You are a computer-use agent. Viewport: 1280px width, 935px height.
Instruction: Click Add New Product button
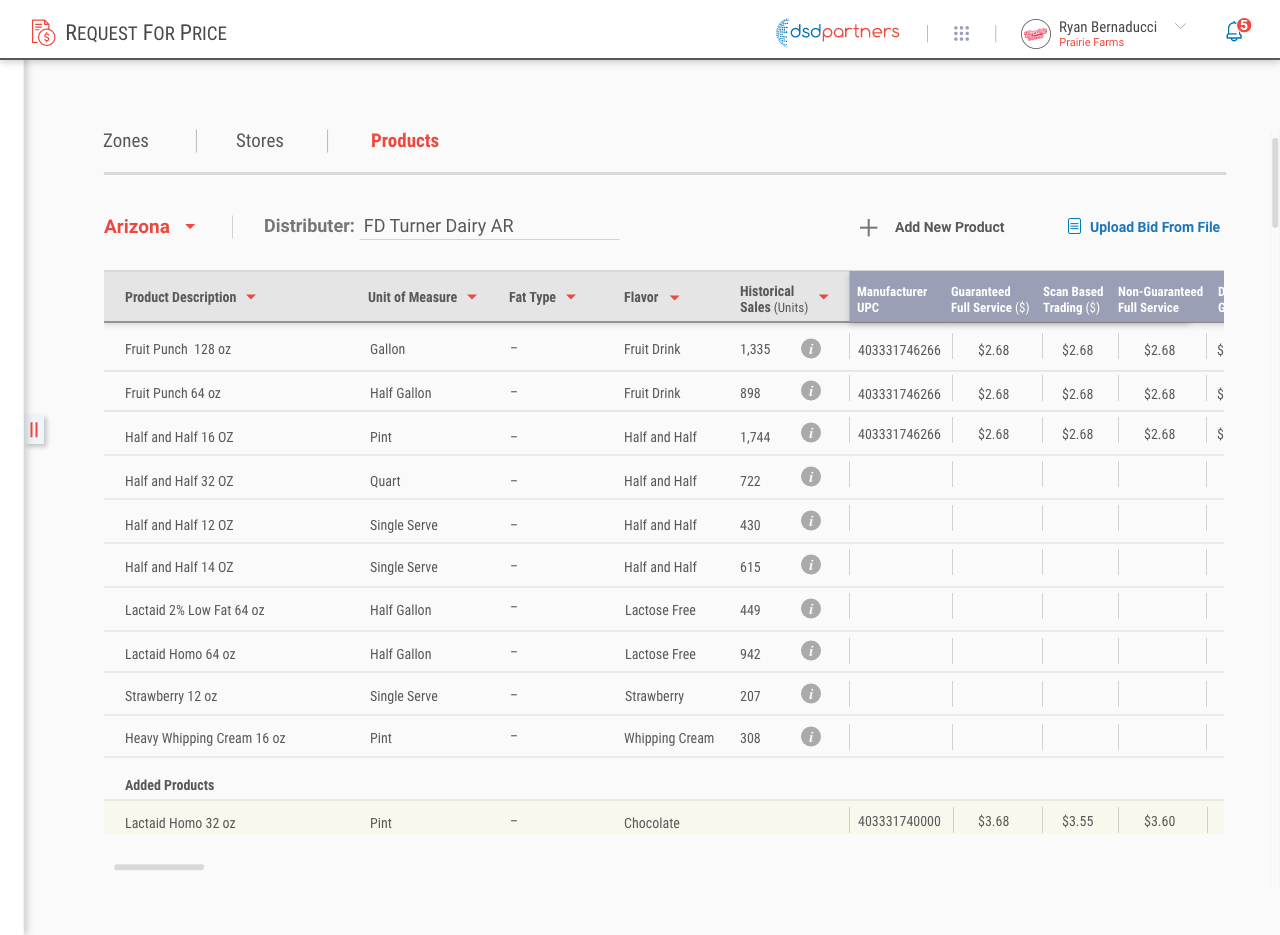pos(932,227)
